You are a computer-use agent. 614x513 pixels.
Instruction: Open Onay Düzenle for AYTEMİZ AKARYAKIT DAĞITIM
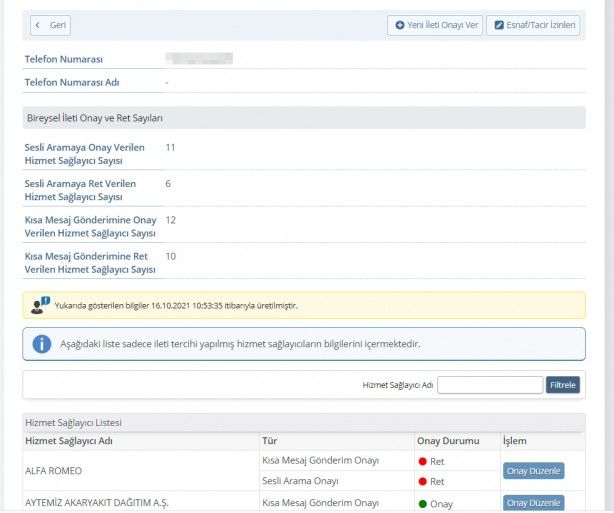click(x=533, y=503)
